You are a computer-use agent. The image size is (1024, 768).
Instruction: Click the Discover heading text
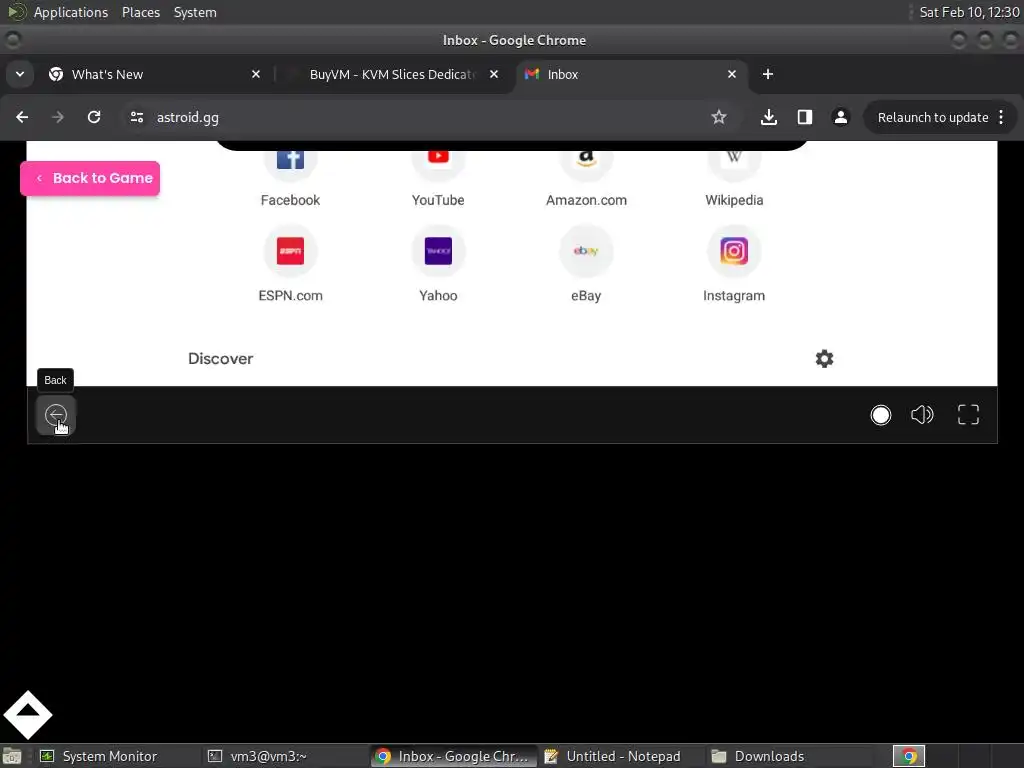coord(220,359)
